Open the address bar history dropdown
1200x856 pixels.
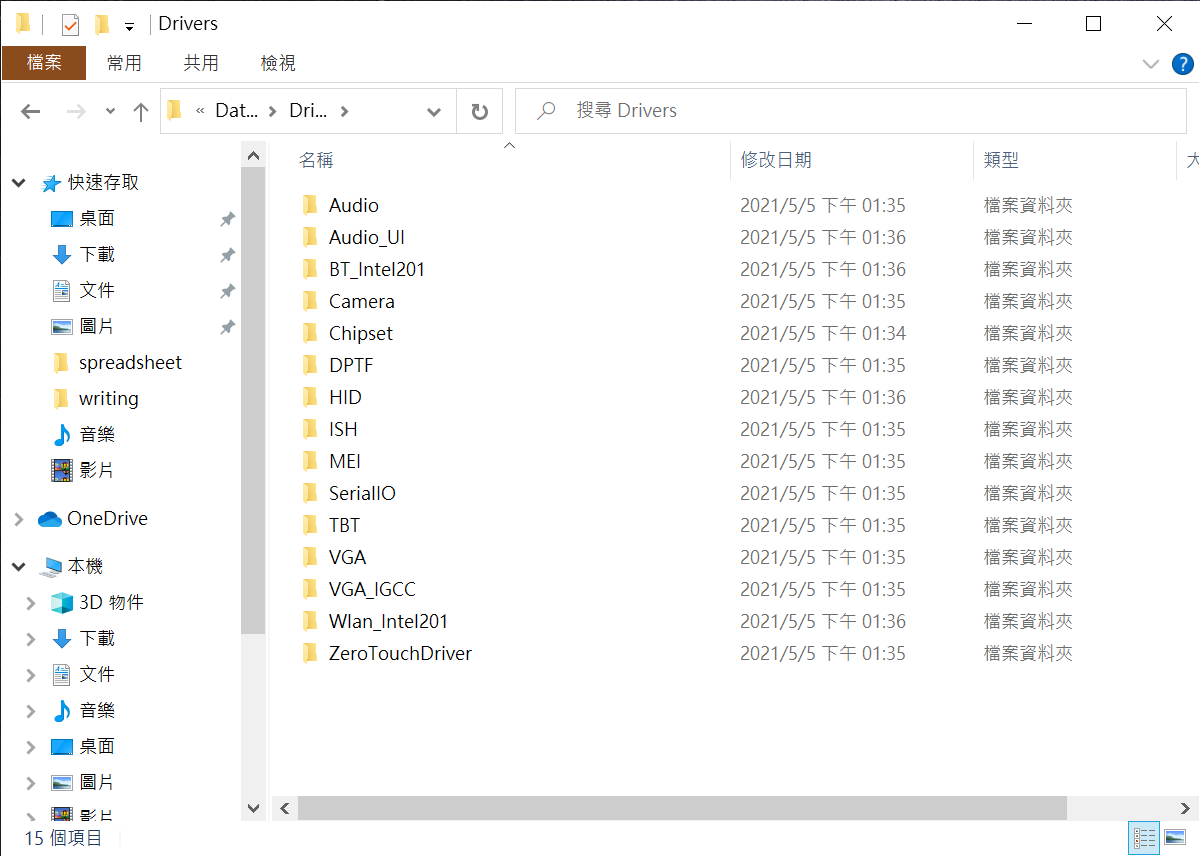434,112
